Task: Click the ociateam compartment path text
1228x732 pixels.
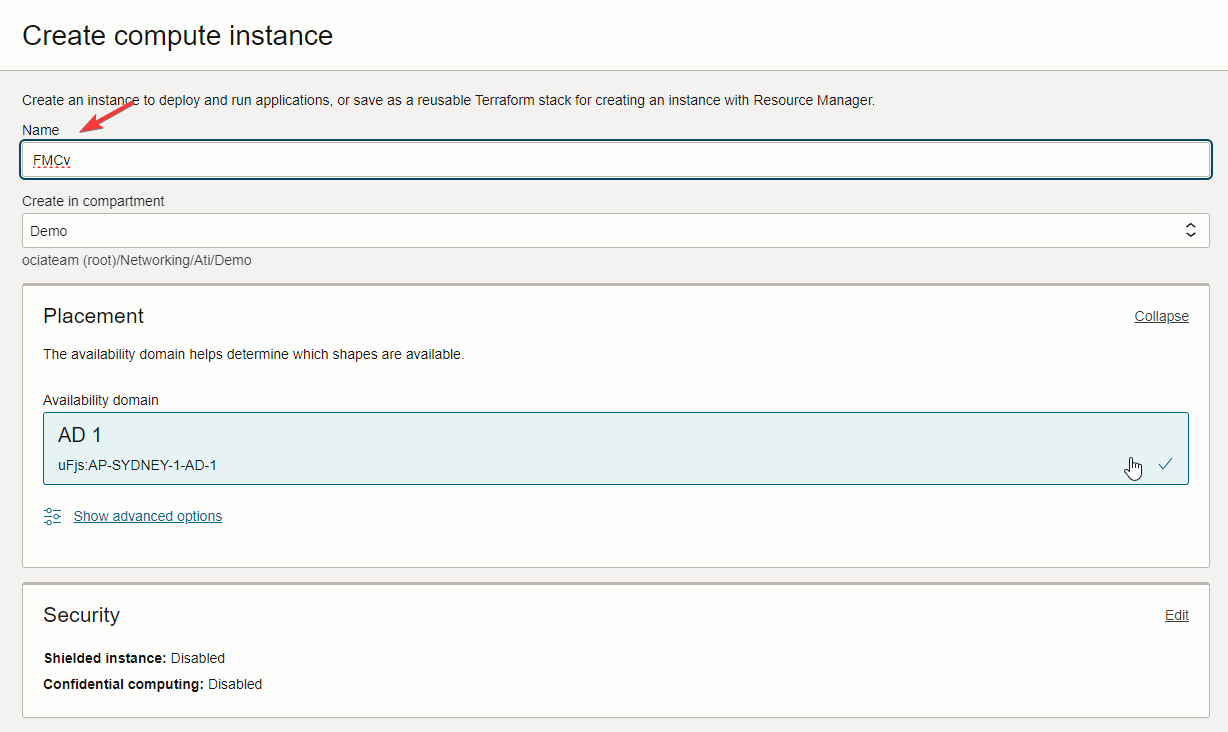Action: pos(137,260)
